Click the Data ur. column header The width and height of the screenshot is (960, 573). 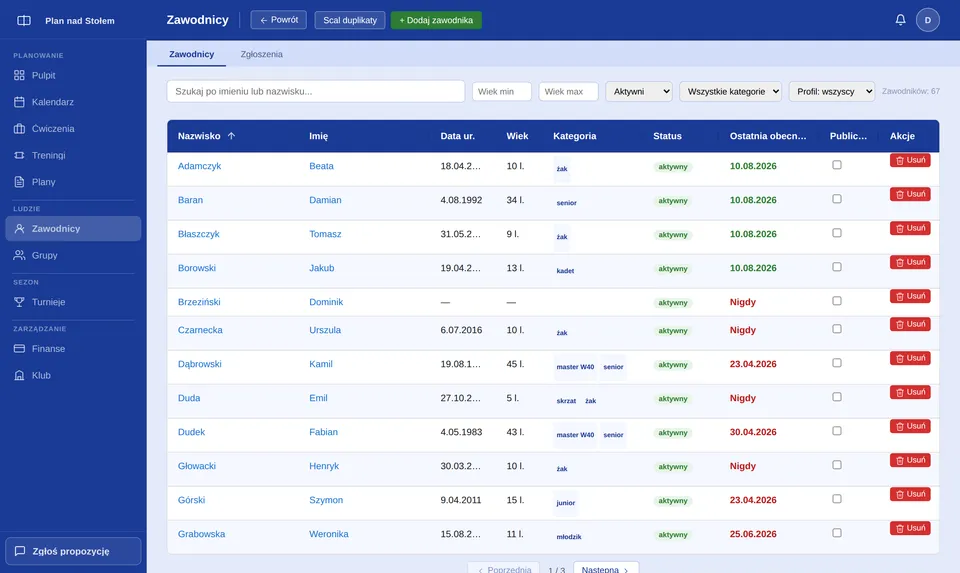[457, 136]
